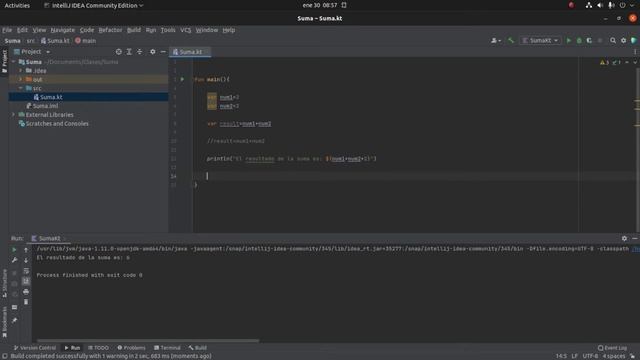640x360 pixels.
Task: Open IDE settings gear in main toolbar
Action: coord(623,40)
